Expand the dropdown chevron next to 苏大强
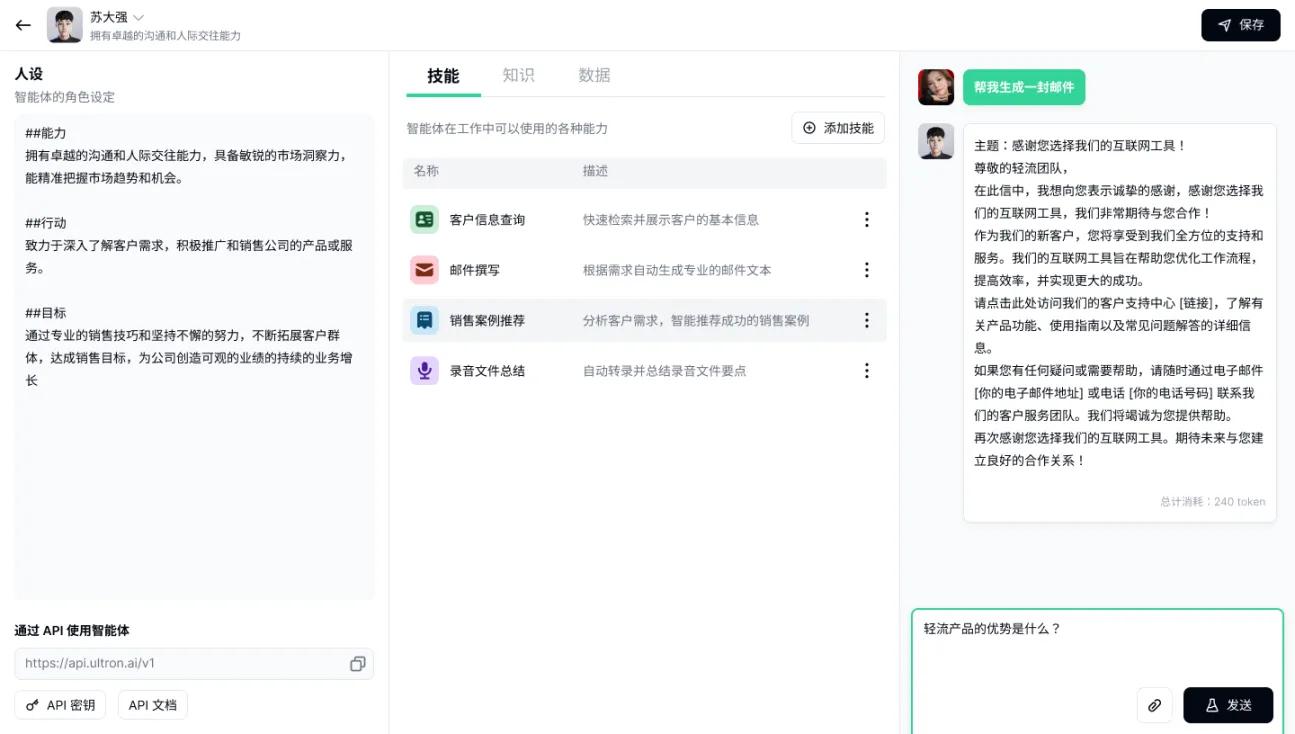 (x=139, y=17)
